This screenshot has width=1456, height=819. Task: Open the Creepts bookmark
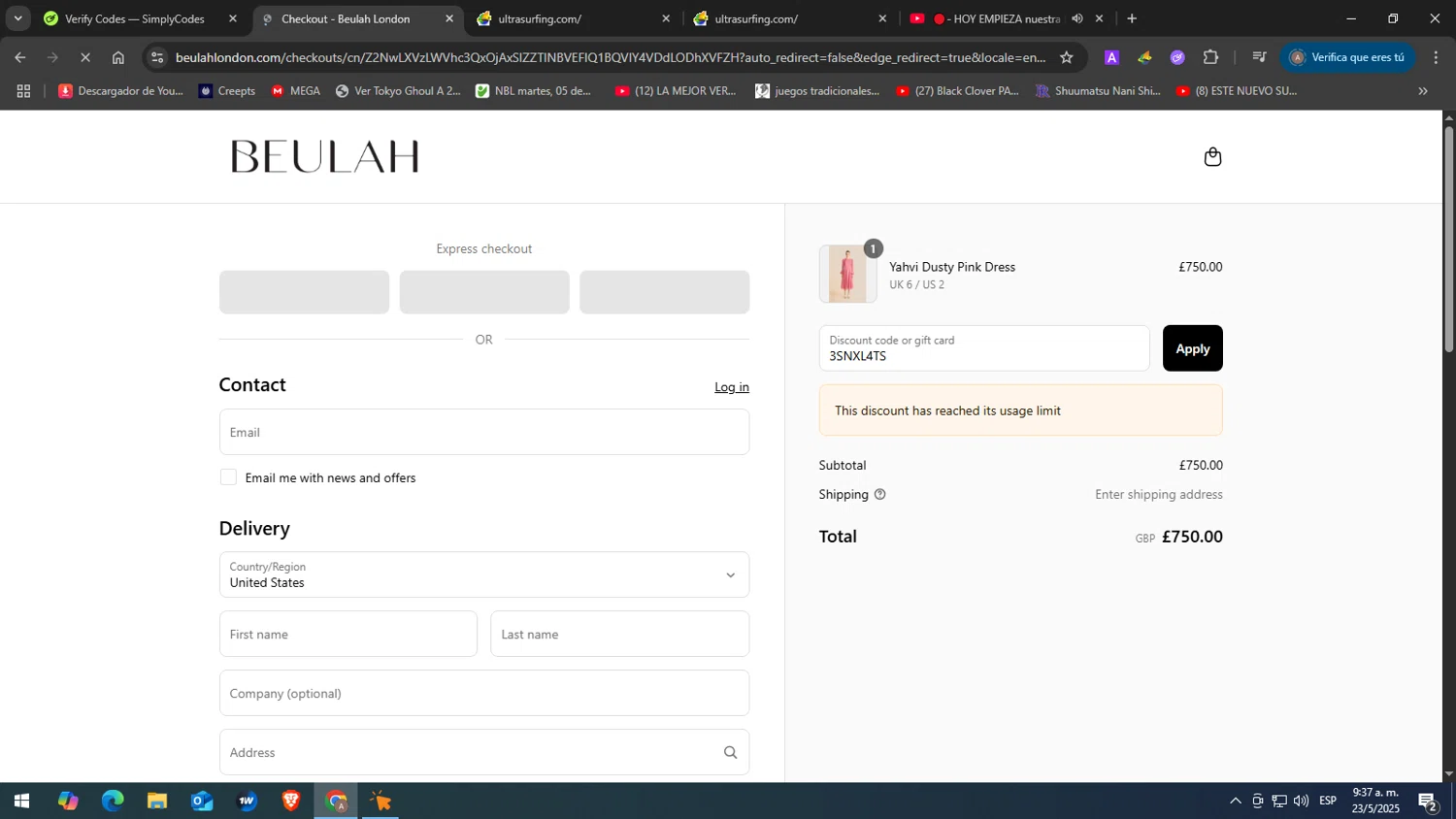[226, 91]
